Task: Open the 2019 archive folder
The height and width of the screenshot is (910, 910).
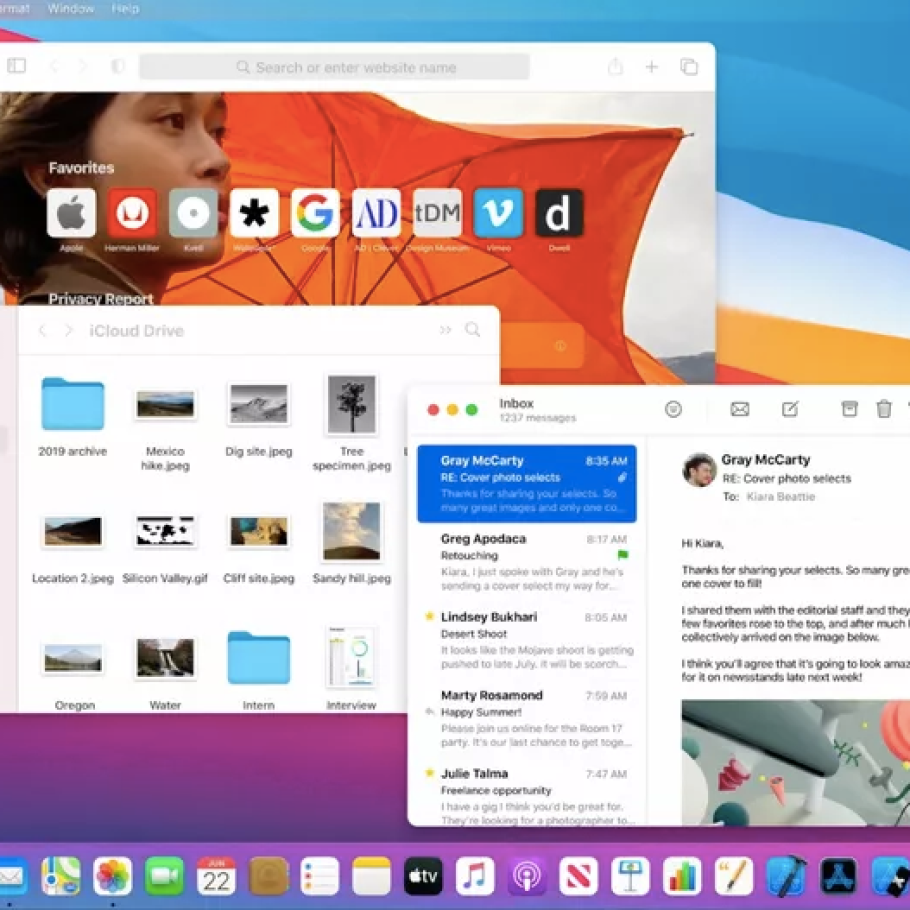Action: (72, 404)
